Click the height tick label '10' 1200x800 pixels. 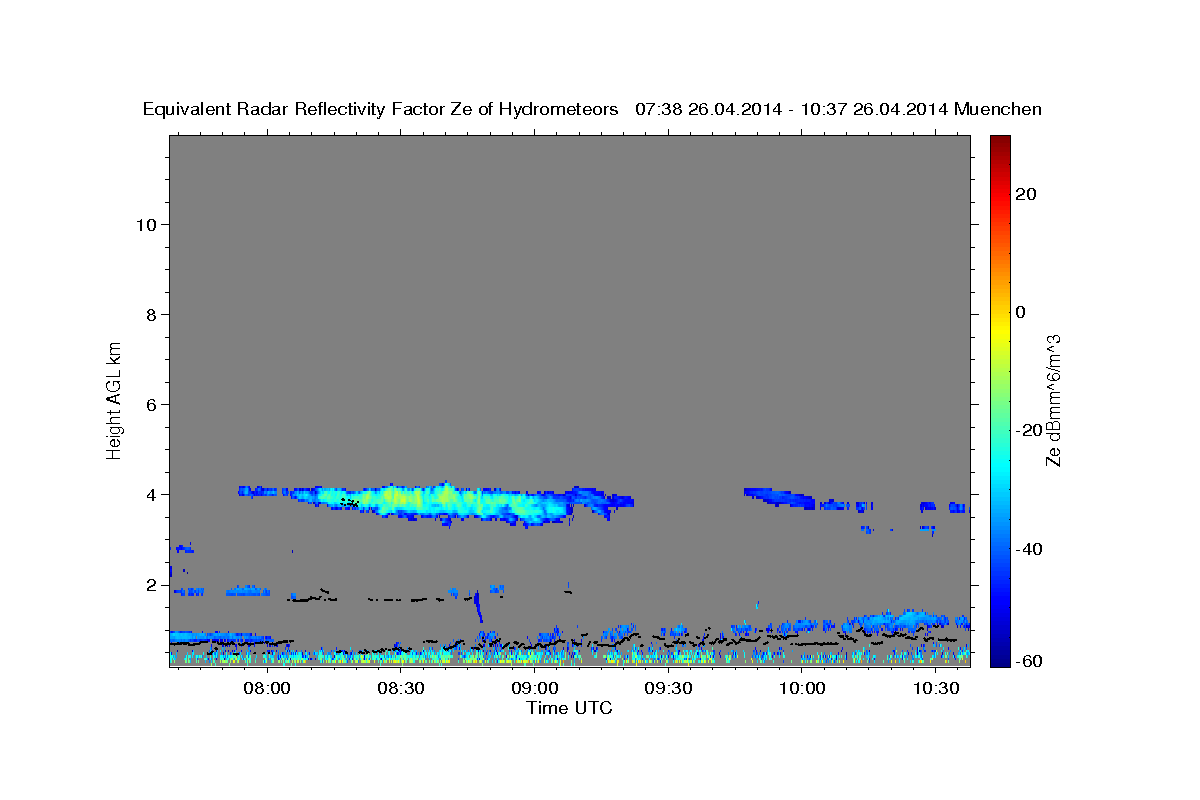point(145,224)
